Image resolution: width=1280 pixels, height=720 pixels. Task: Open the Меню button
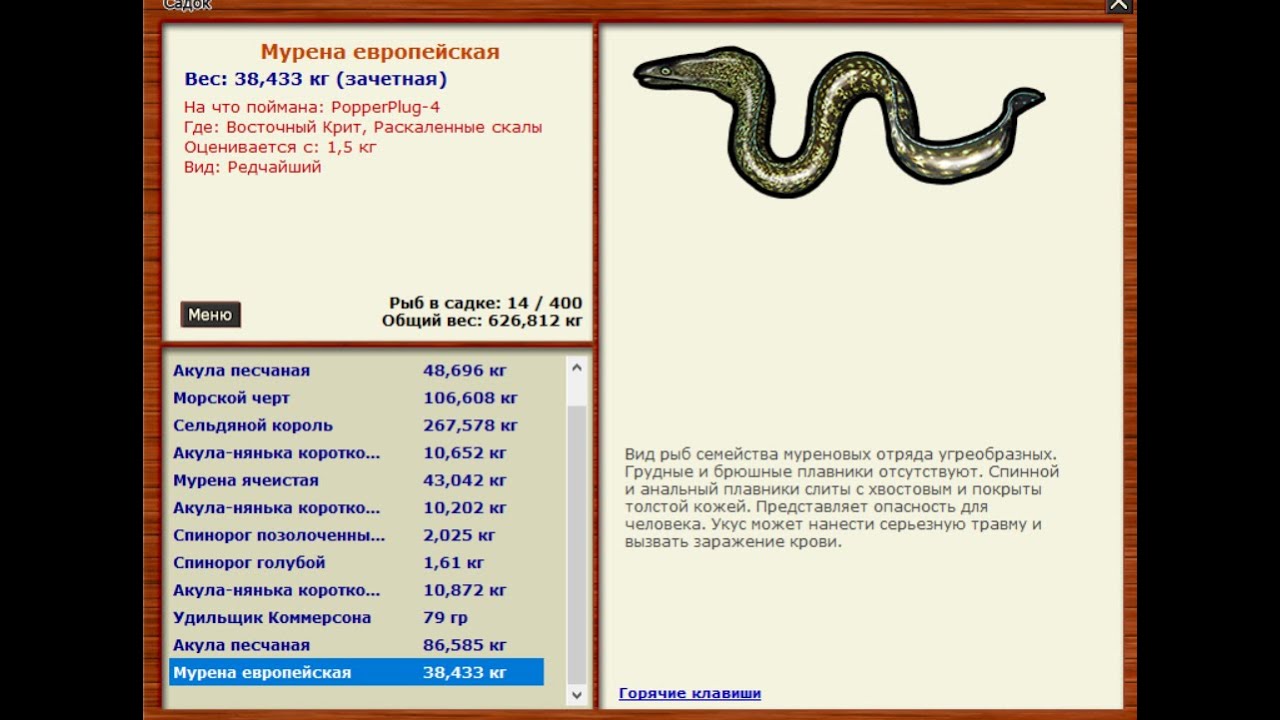pyautogui.click(x=210, y=315)
